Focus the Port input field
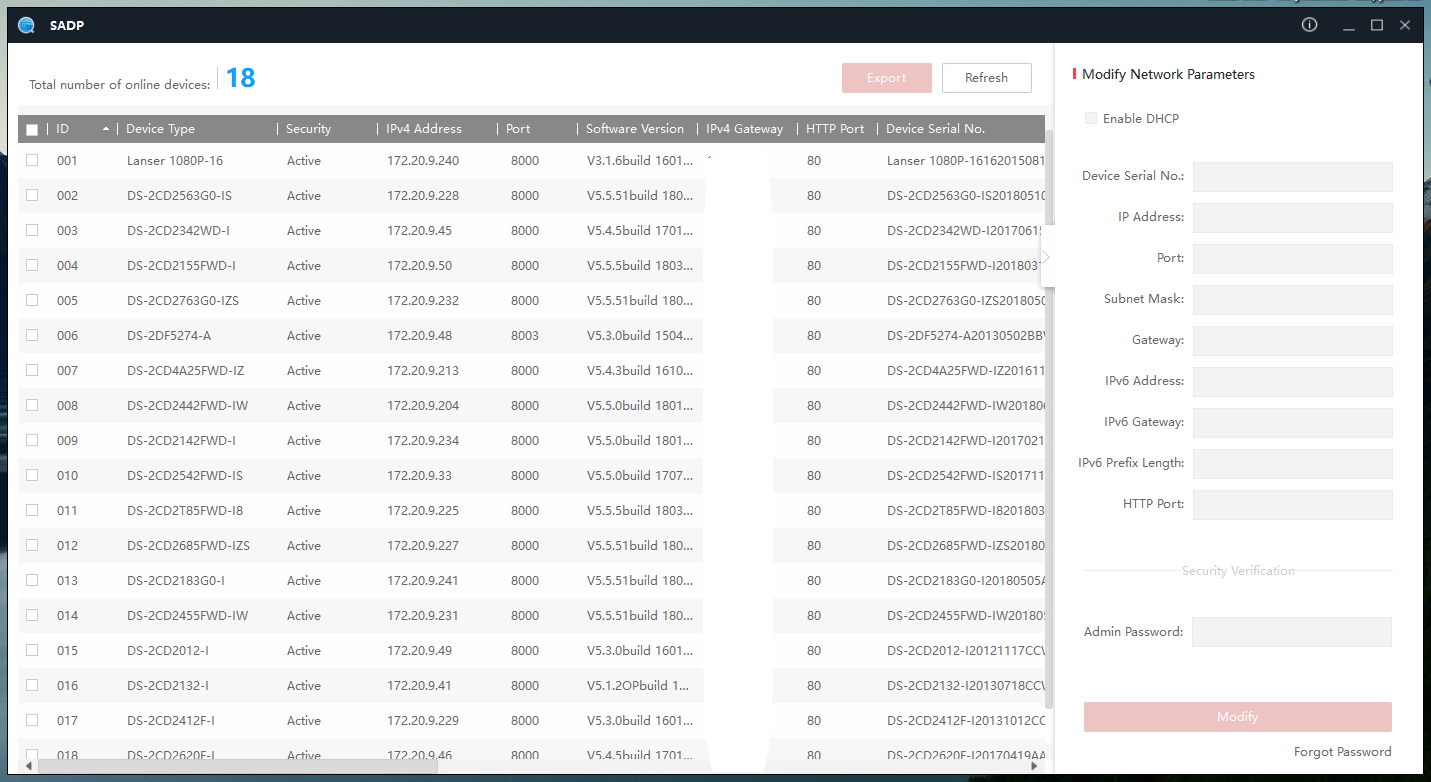This screenshot has height=782, width=1431. click(x=1293, y=259)
